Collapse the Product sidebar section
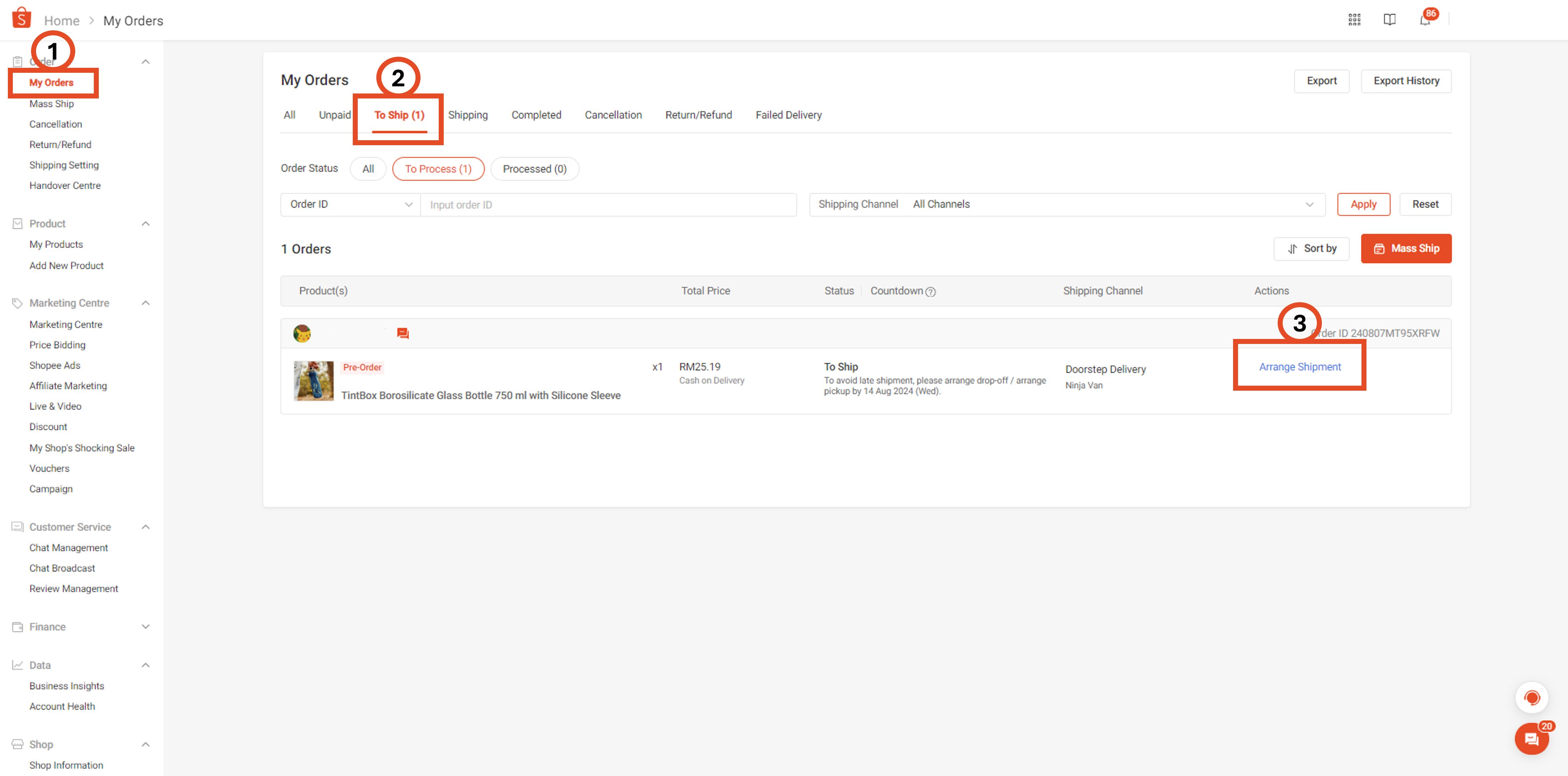 point(146,223)
